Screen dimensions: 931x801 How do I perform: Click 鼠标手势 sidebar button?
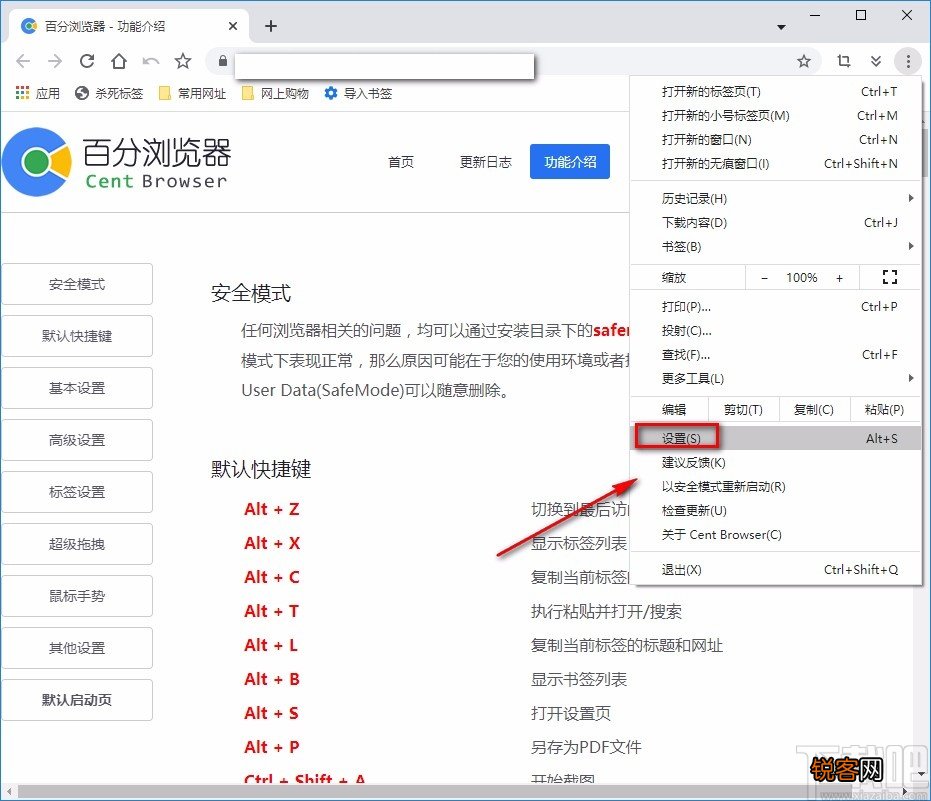[x=77, y=596]
